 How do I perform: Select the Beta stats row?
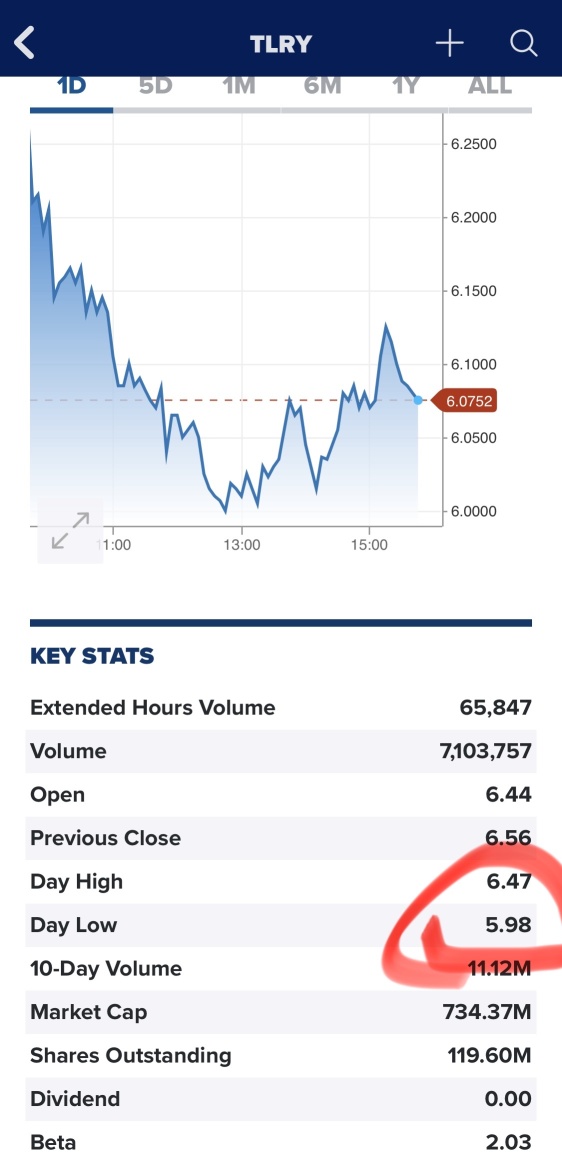281,1141
